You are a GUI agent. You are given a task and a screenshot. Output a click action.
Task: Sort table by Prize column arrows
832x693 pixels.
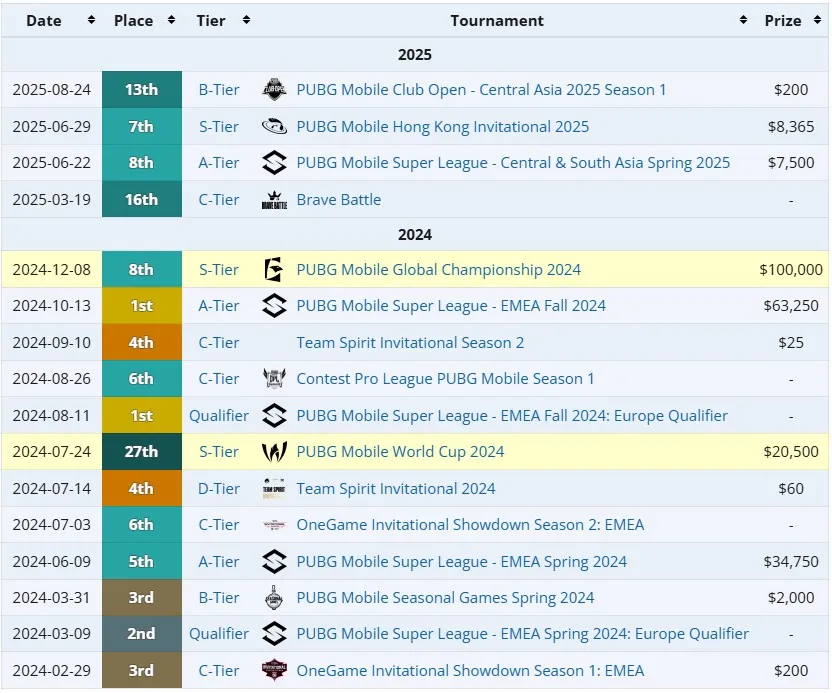pos(817,20)
